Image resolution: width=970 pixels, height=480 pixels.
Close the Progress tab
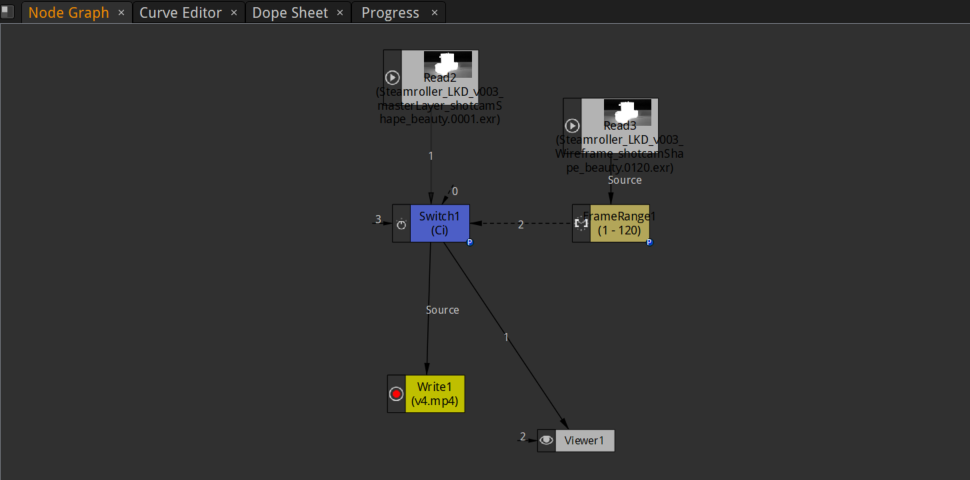435,13
